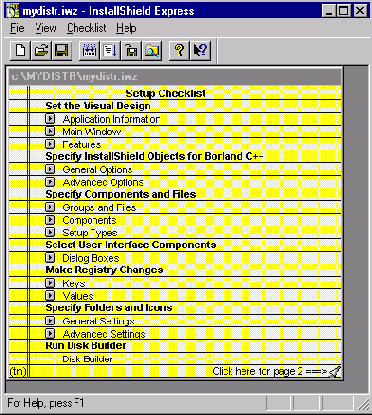Click 'Make Registry Changes' heading
This screenshot has width=372, height=415.
pyautogui.click(x=104, y=270)
